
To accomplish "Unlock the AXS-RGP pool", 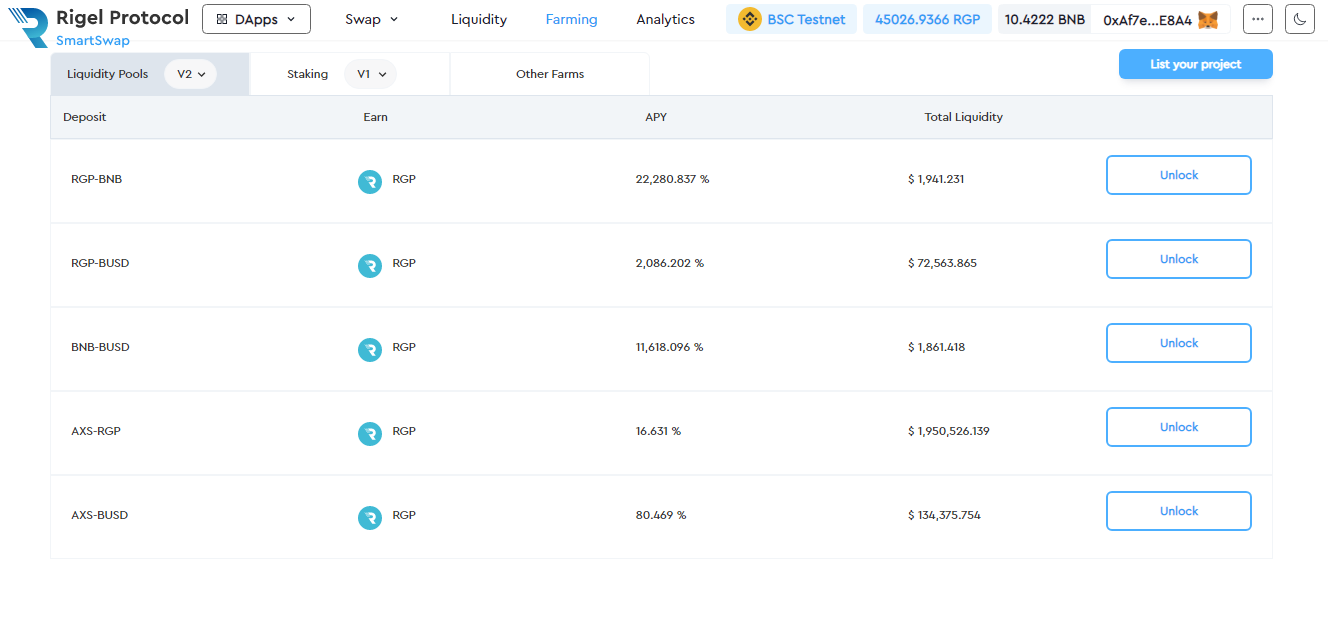I will point(1179,427).
